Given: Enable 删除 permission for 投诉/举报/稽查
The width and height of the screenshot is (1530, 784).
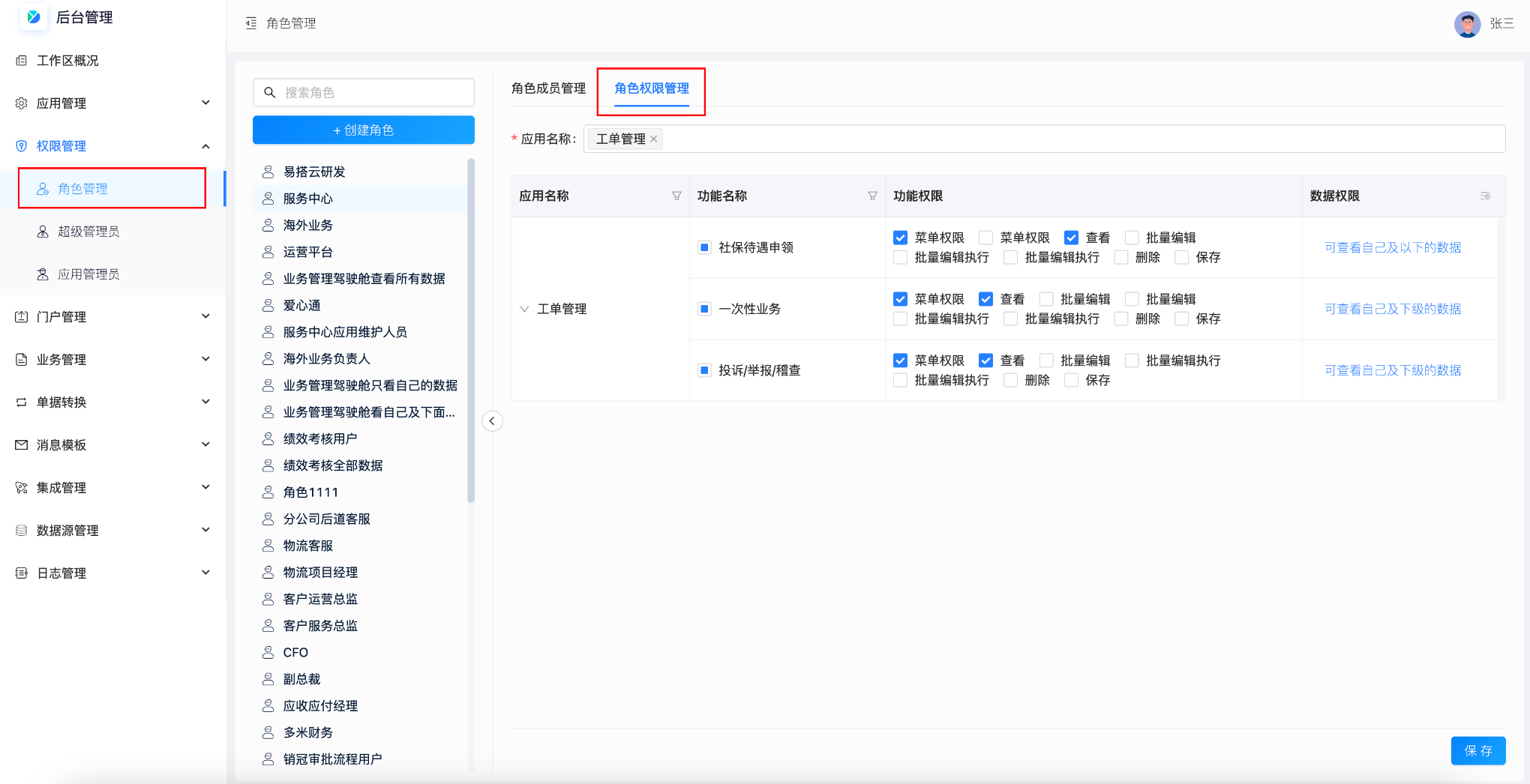Looking at the screenshot, I should point(1011,380).
